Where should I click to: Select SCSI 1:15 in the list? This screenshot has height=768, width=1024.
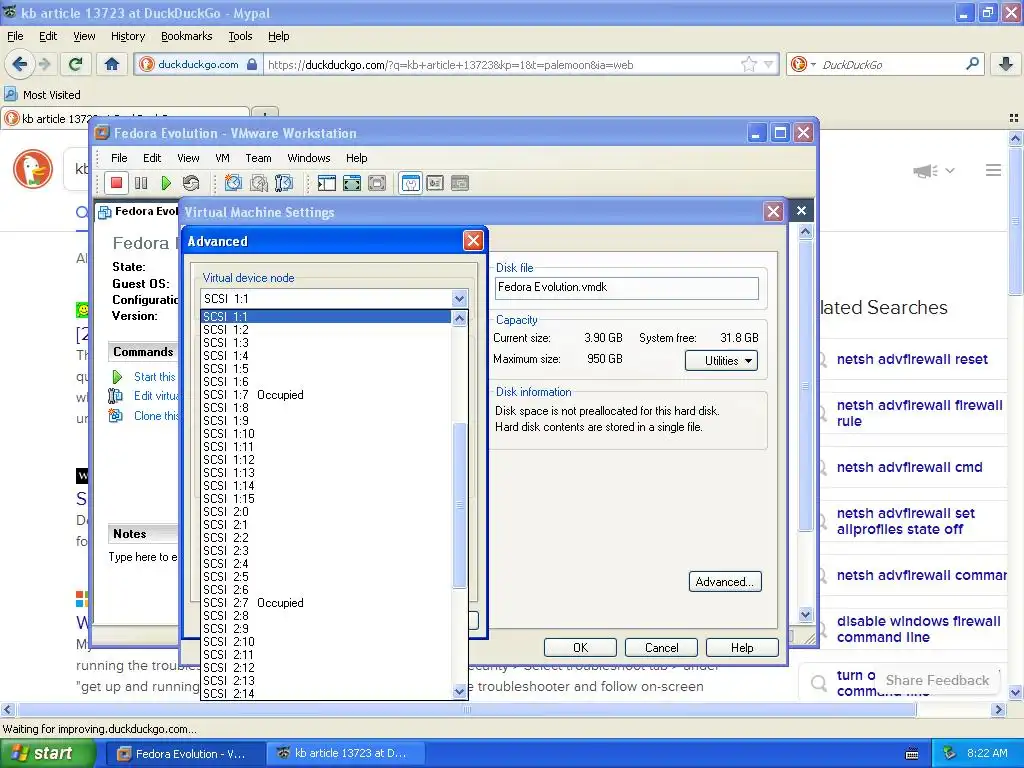[x=325, y=499]
